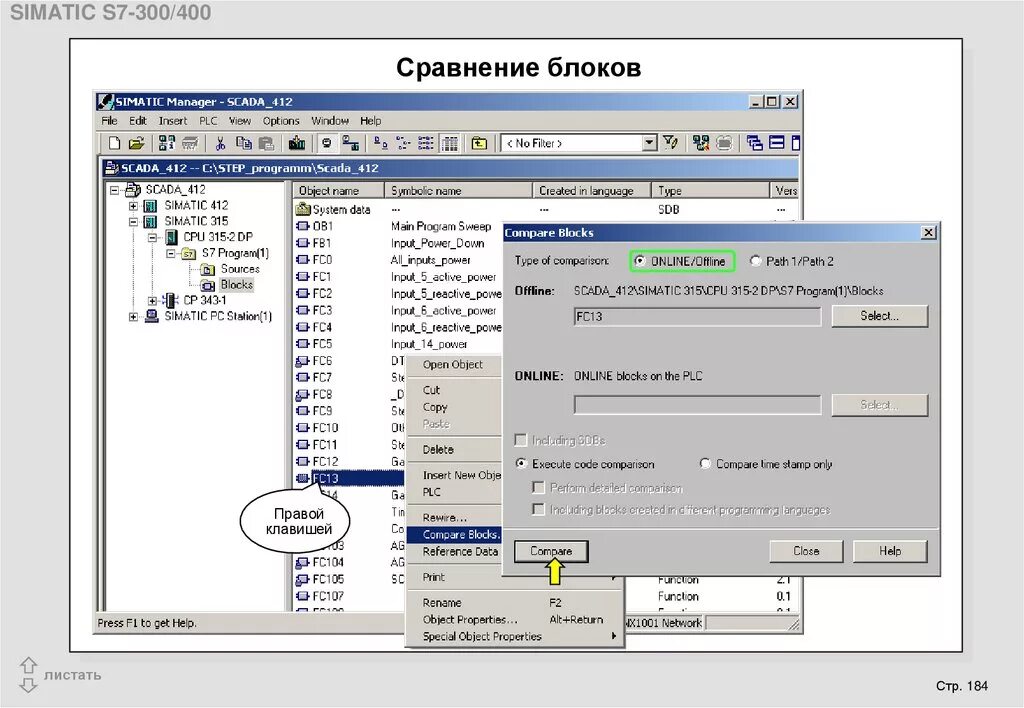Close the Compare Blocks dialog with X
The image size is (1024, 708).
tap(928, 233)
